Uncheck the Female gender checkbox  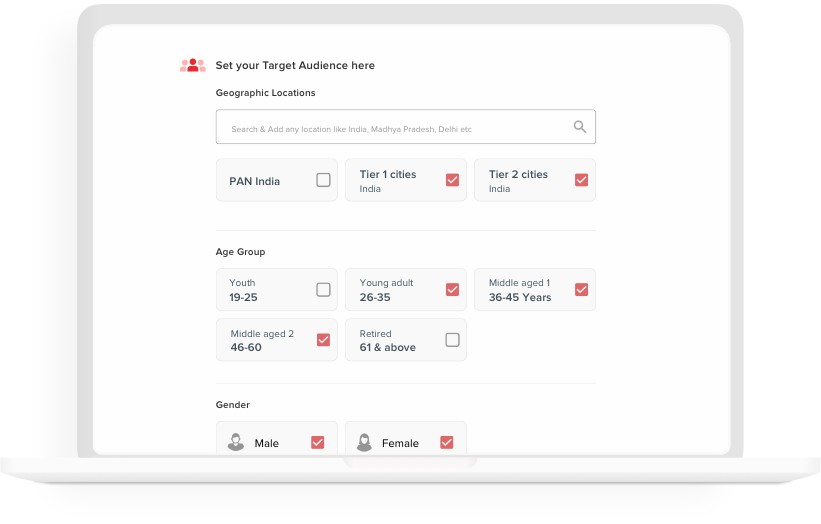point(447,442)
